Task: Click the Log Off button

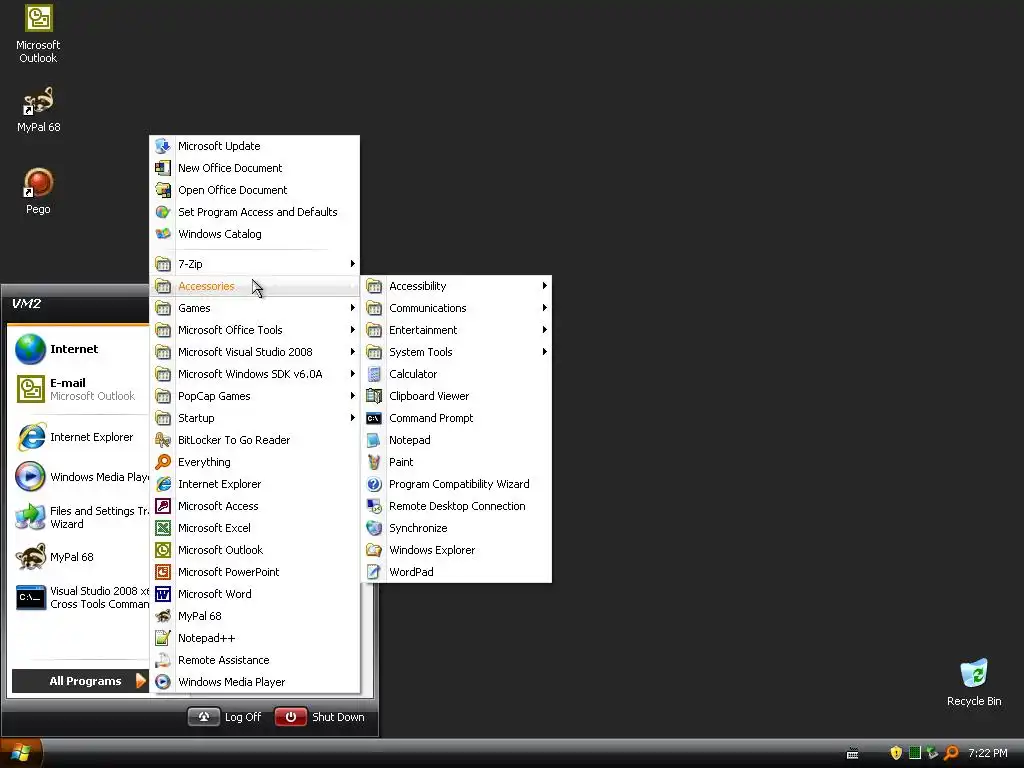Action: 225,717
